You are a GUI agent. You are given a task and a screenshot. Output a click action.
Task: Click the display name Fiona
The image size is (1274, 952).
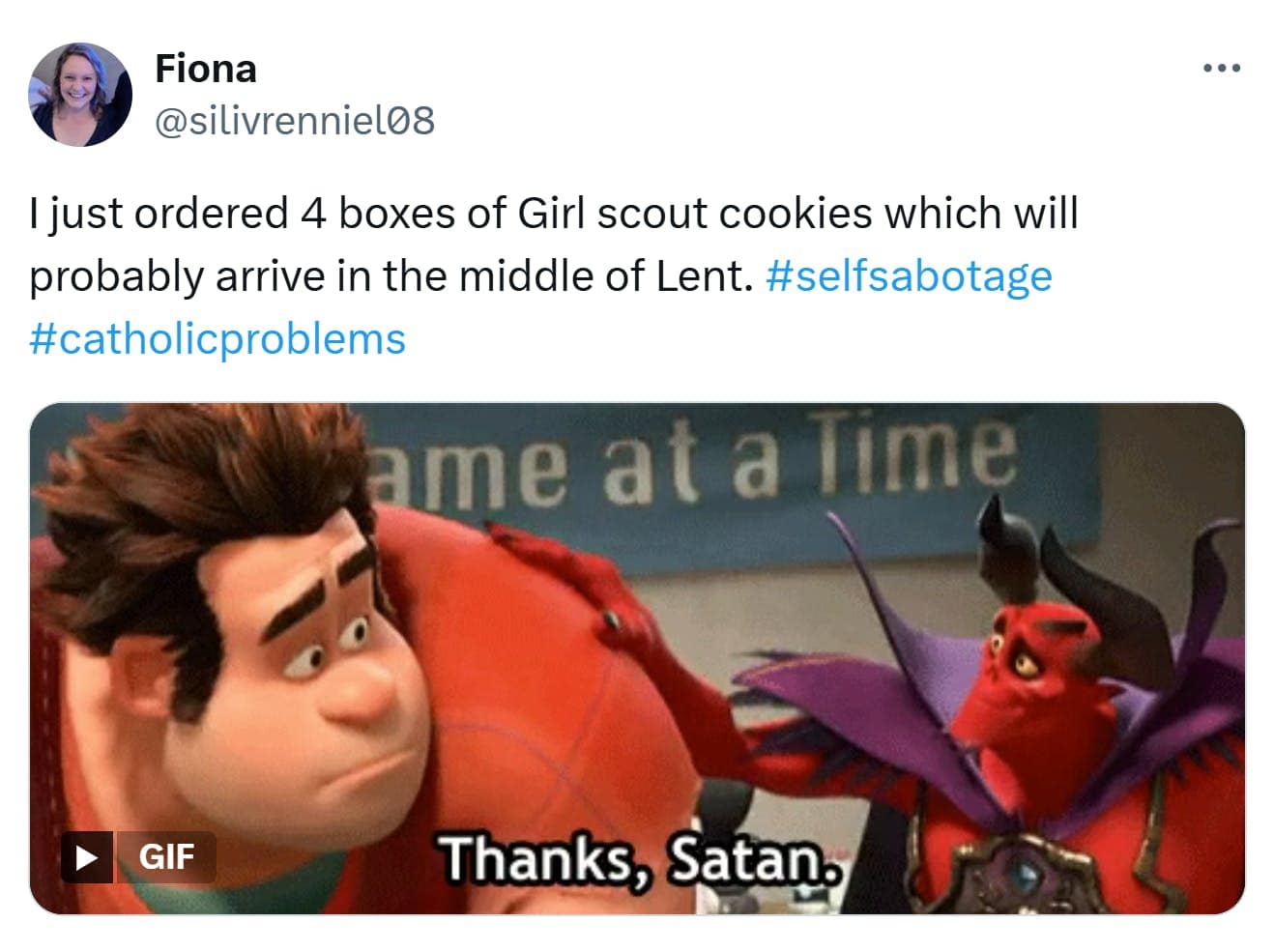[205, 69]
